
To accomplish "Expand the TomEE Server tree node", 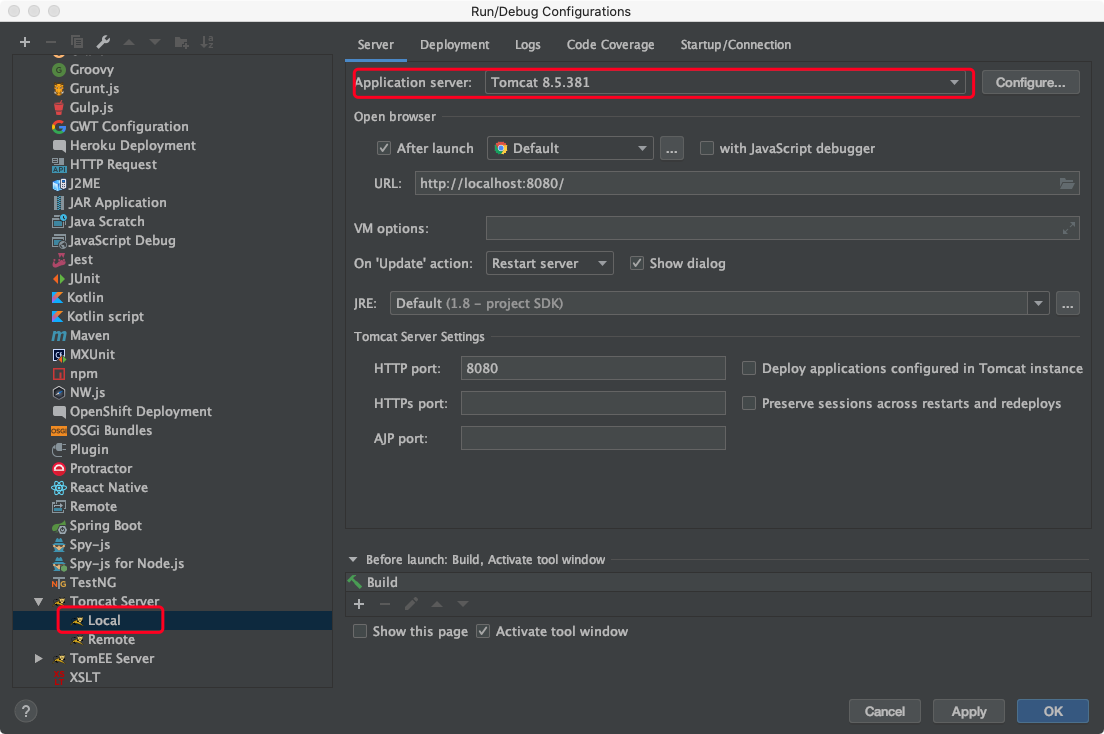I will pyautogui.click(x=39, y=659).
